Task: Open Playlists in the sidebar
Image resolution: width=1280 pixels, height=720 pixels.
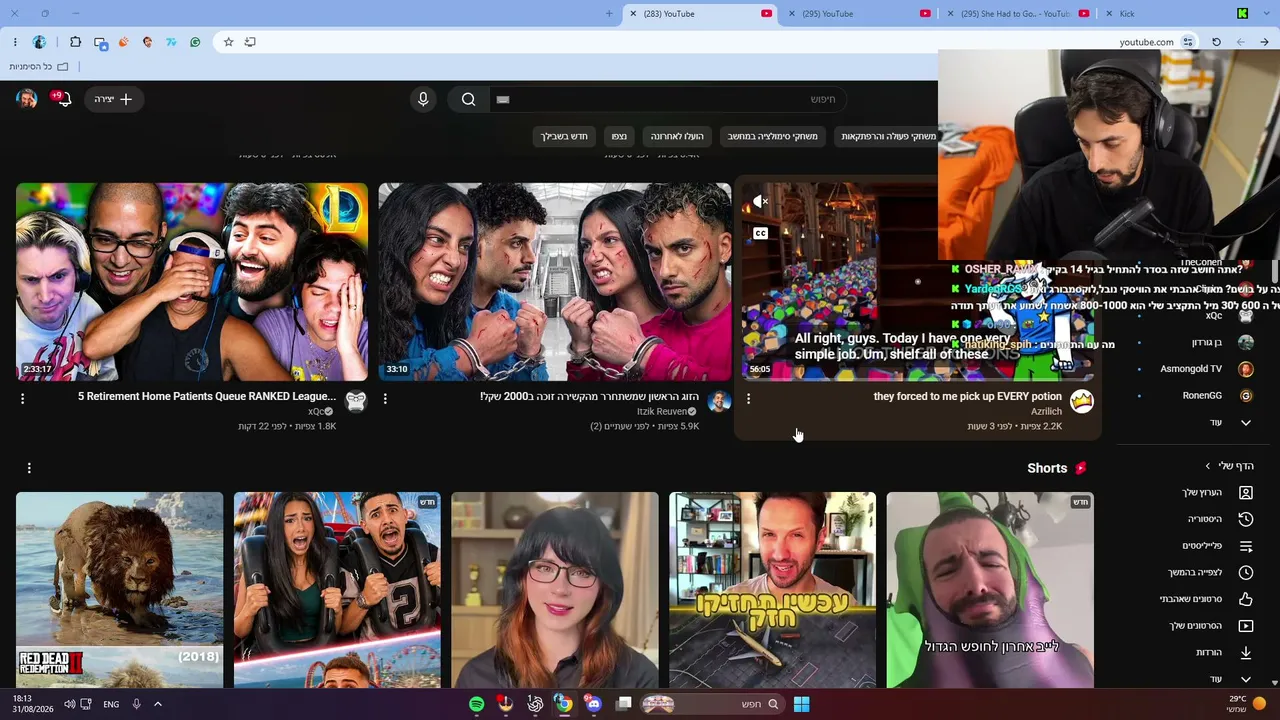Action: pos(1216,546)
